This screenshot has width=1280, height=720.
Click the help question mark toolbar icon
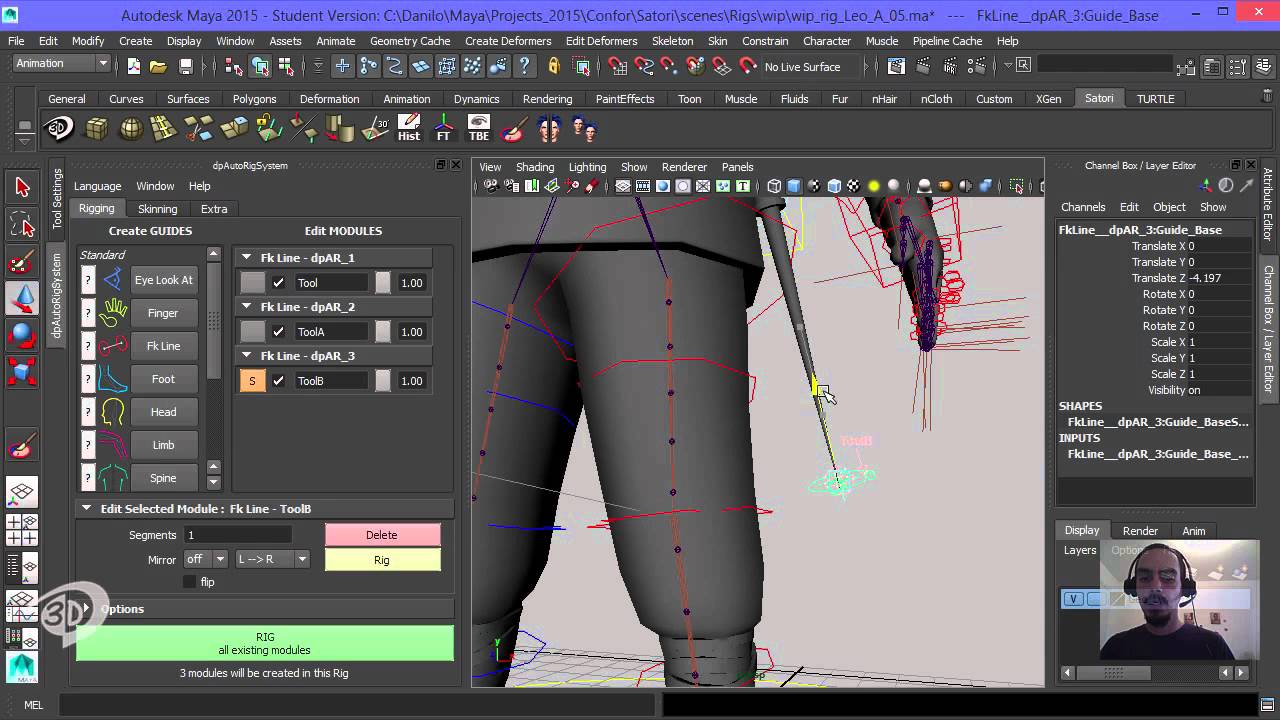525,67
